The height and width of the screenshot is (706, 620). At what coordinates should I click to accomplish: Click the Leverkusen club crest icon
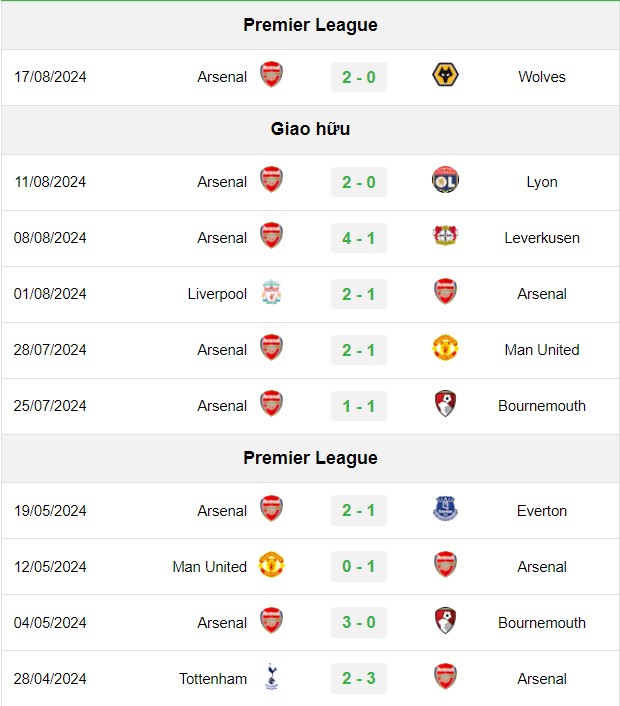coord(445,236)
